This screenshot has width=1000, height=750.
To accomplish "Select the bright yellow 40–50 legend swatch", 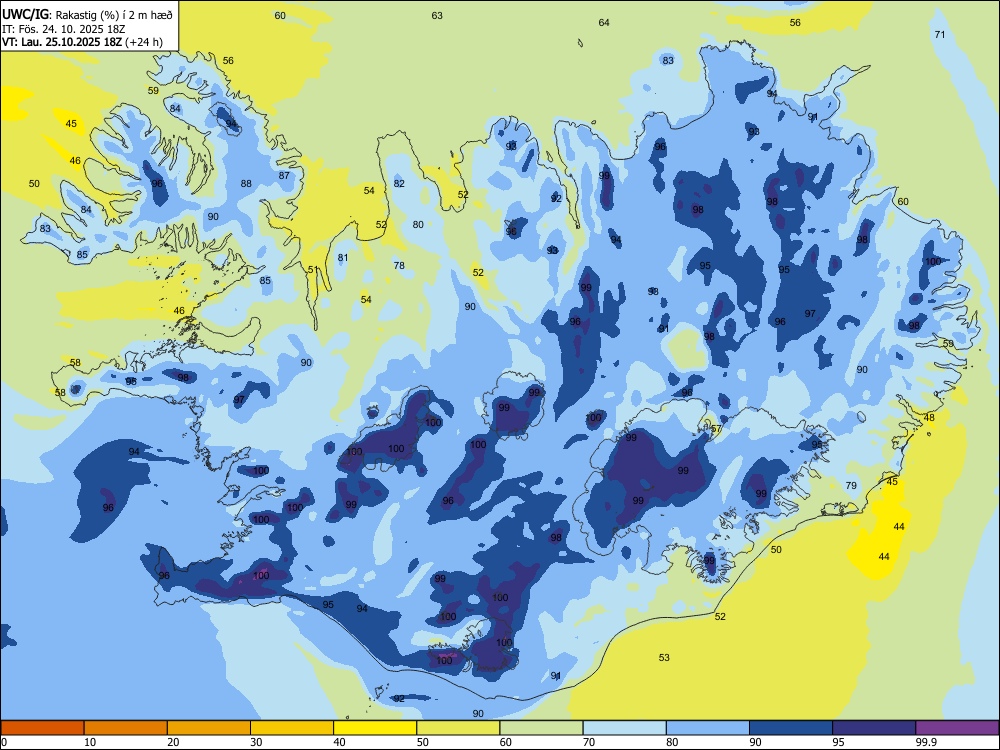I will [375, 728].
